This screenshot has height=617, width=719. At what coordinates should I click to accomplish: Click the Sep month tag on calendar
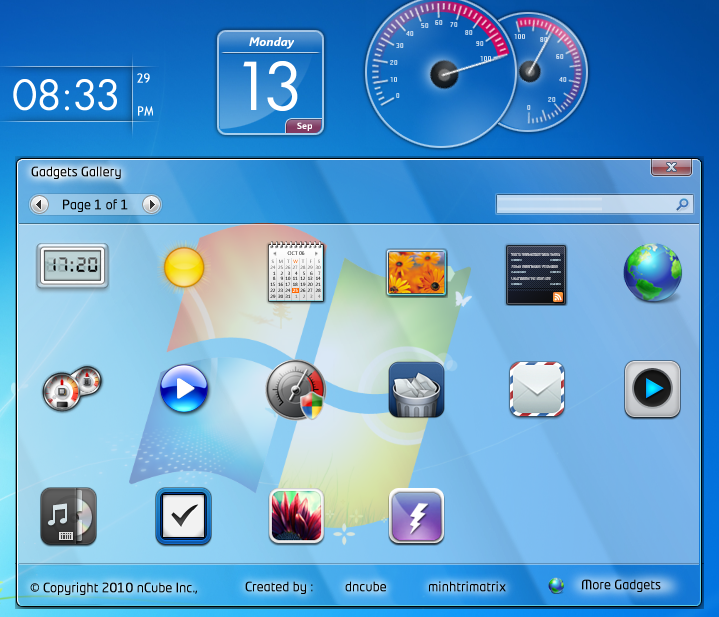tap(304, 126)
